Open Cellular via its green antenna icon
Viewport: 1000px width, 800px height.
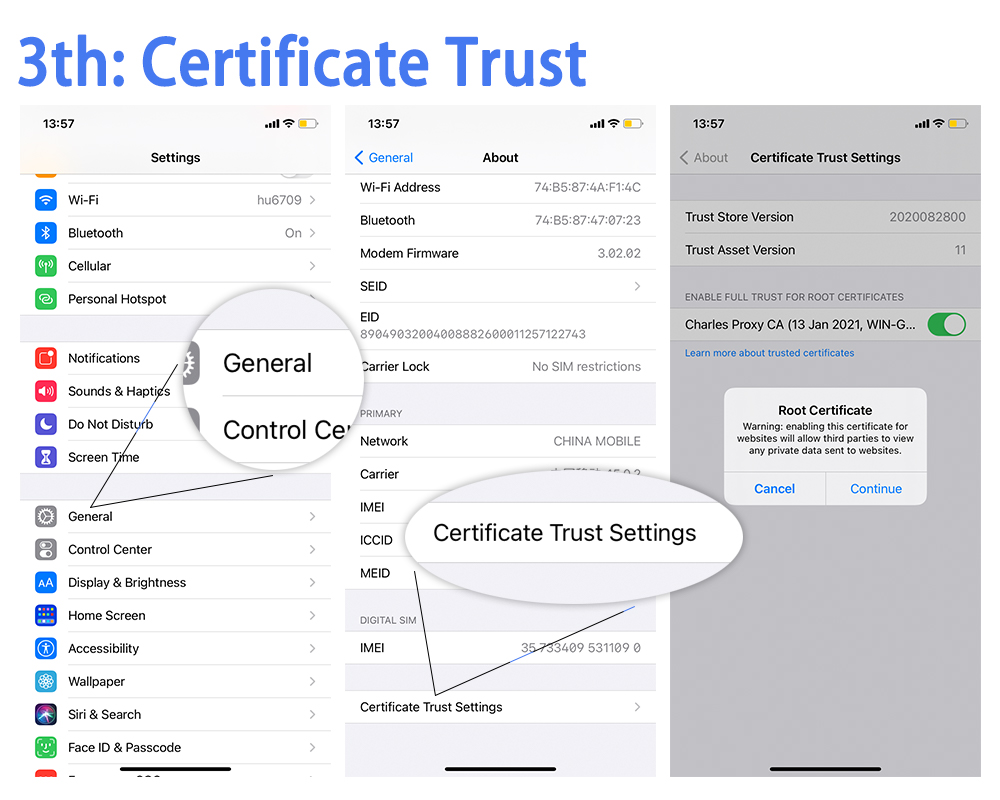tap(46, 266)
